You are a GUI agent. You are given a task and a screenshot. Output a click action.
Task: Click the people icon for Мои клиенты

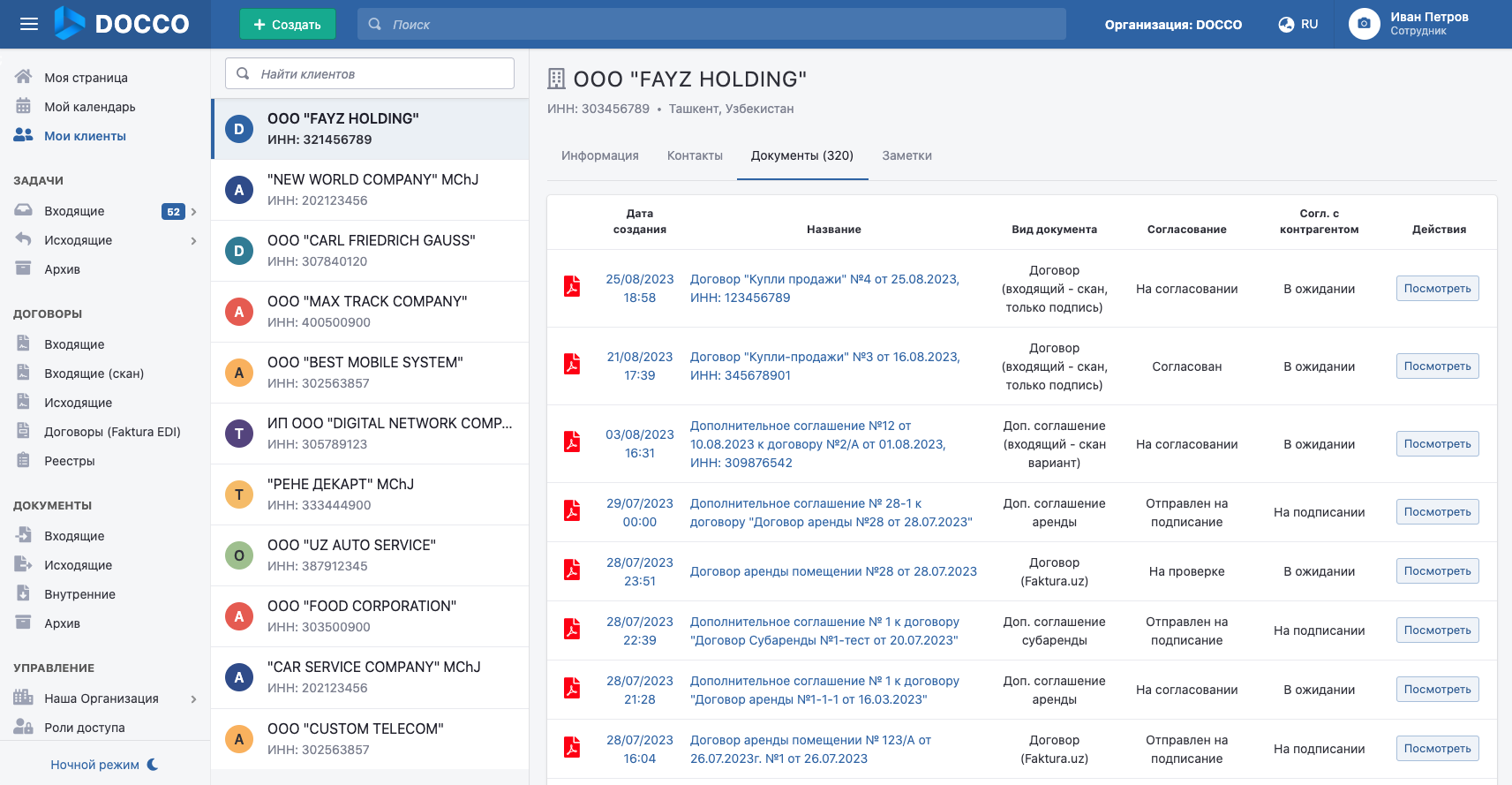24,135
